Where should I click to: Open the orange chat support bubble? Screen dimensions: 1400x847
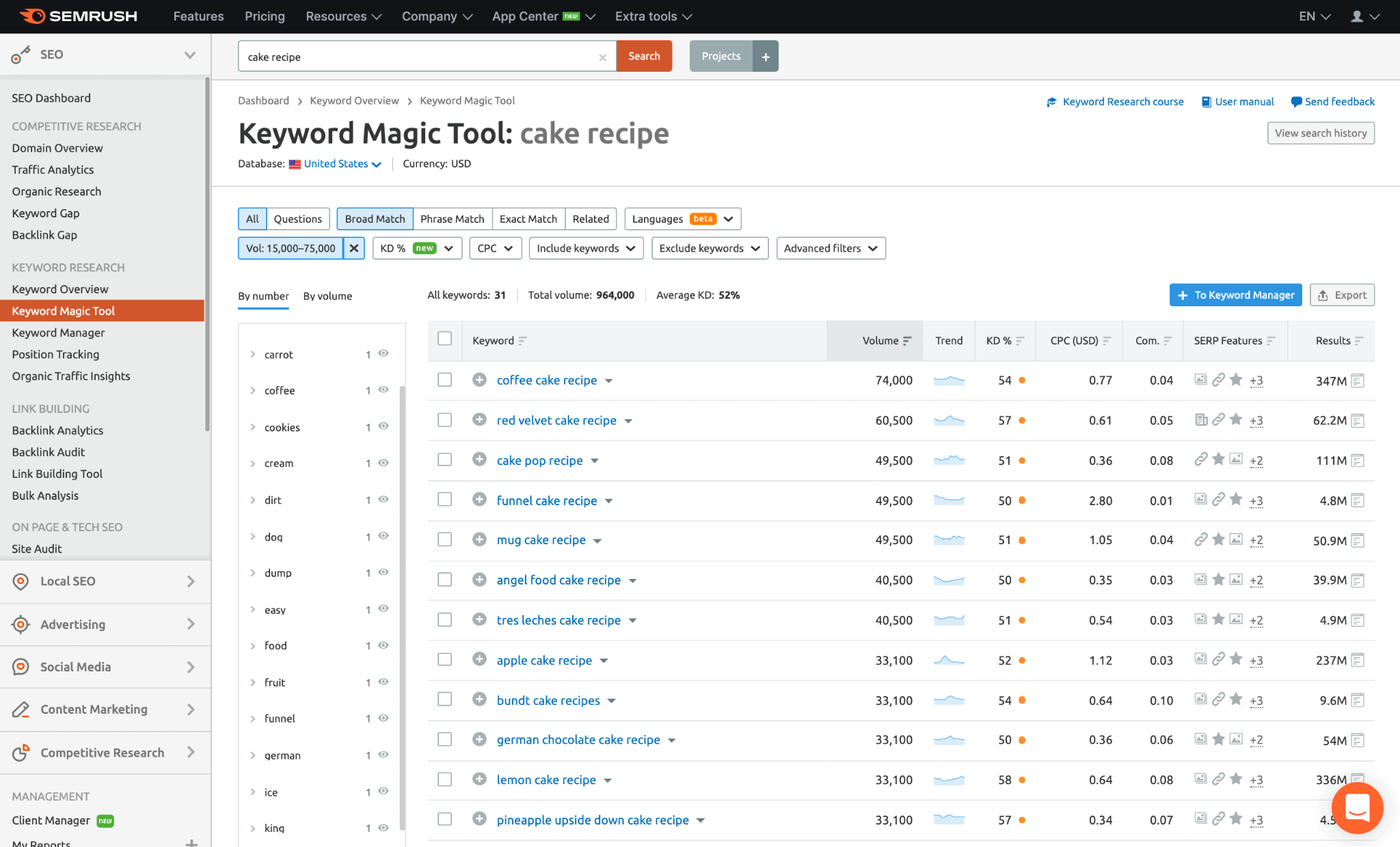click(1357, 808)
